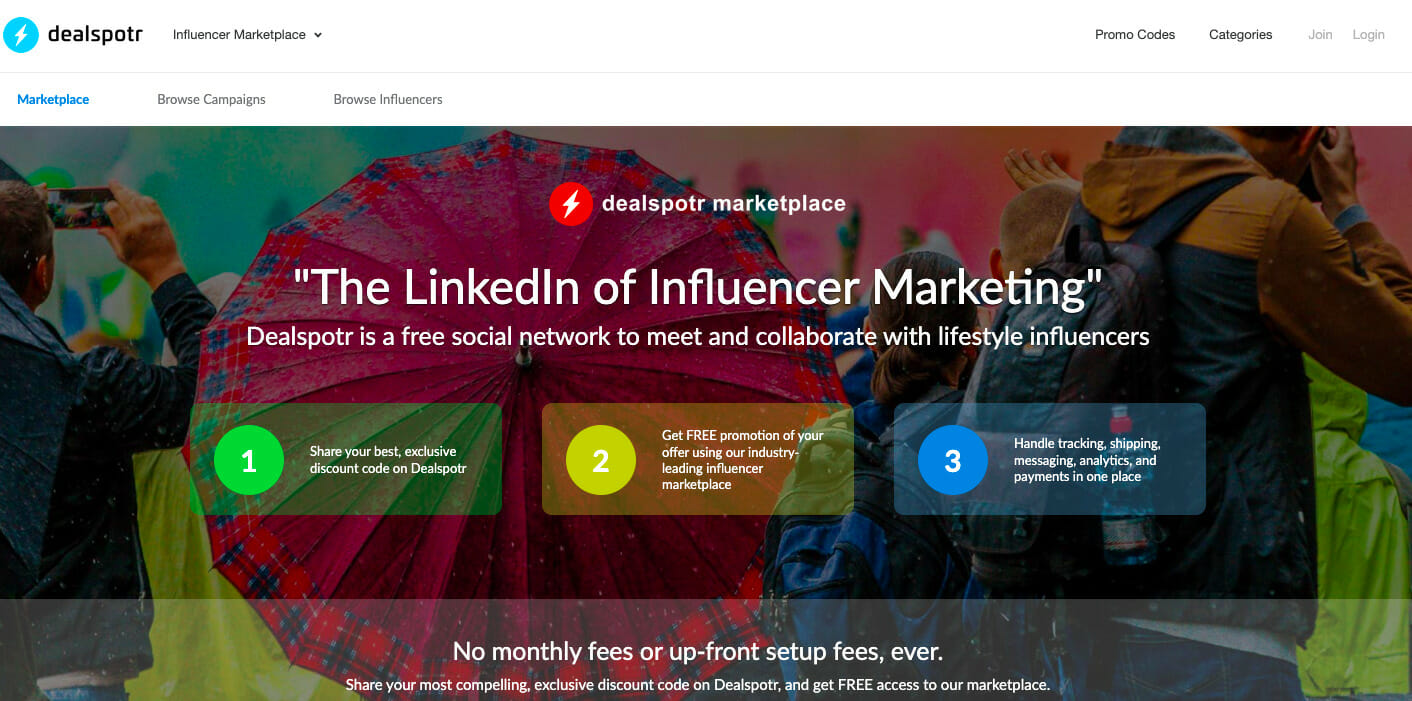Click the 'LinkedIn of Influencer Marketing' headline
Screen dimensions: 1412x701
697,288
